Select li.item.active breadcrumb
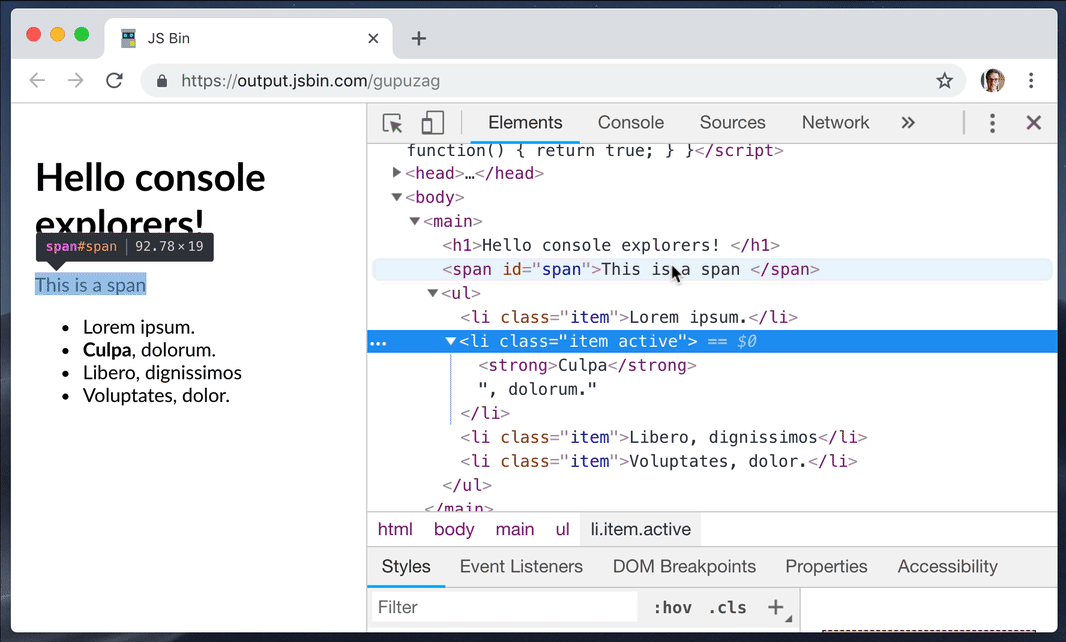The height and width of the screenshot is (642, 1066). [x=640, y=529]
